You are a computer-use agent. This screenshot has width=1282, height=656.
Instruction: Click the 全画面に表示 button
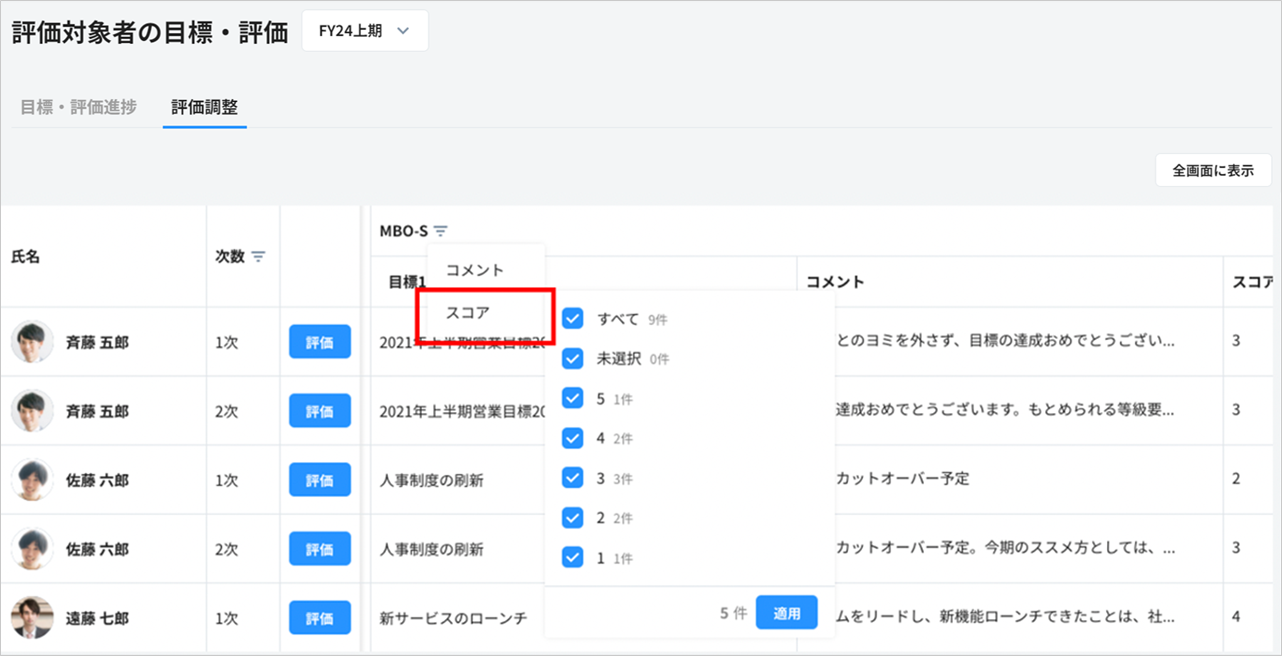pos(1213,170)
